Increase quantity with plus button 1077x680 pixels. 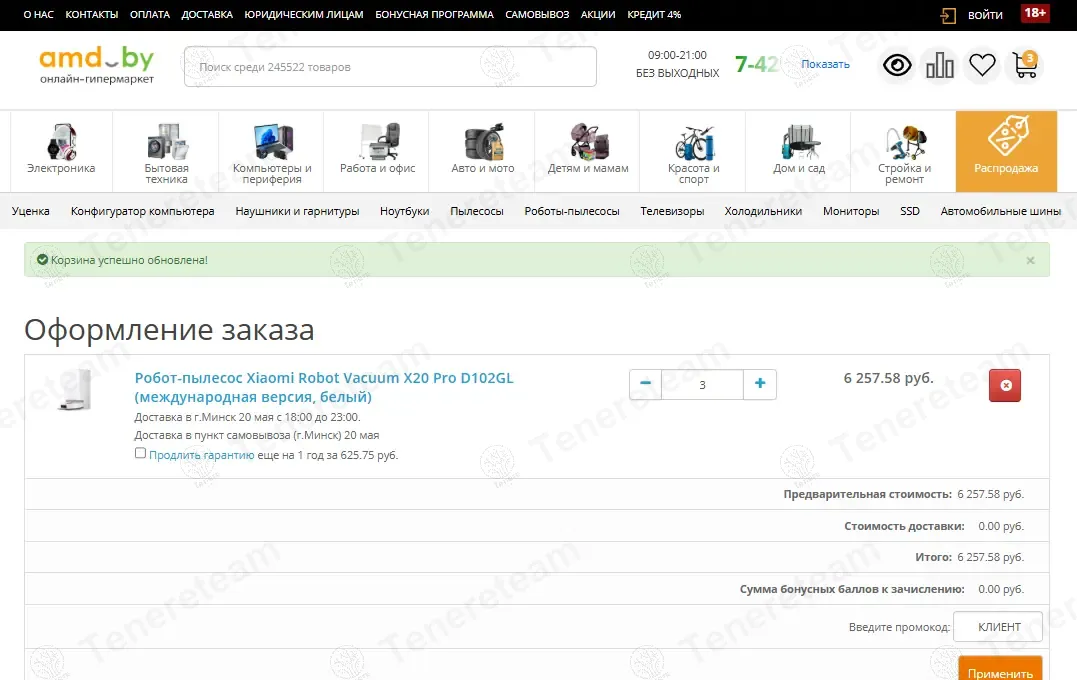tap(760, 384)
